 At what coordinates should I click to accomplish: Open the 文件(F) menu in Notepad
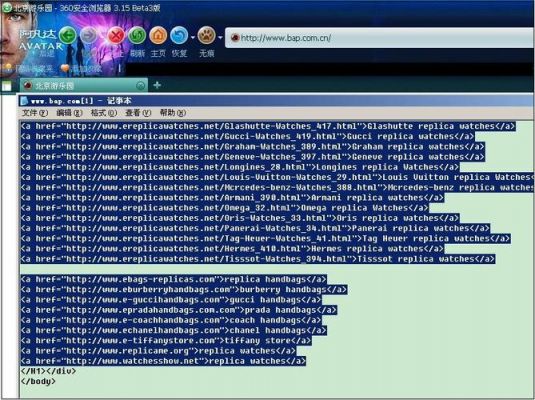pos(34,113)
